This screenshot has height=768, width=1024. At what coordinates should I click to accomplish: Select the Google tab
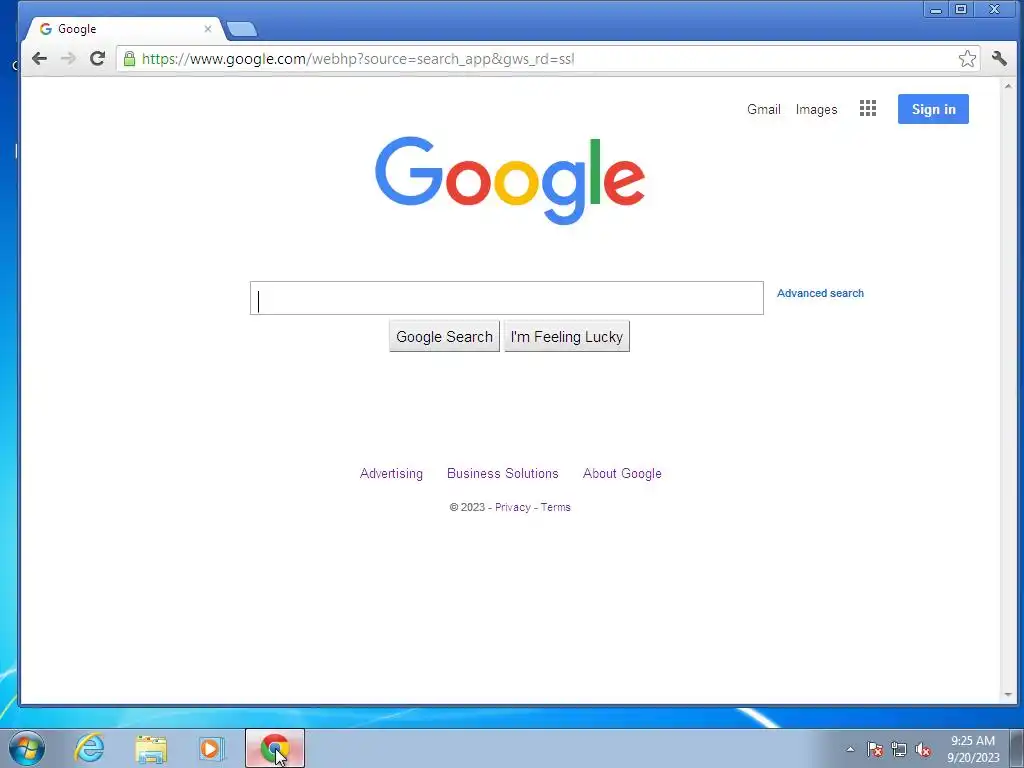click(124, 29)
